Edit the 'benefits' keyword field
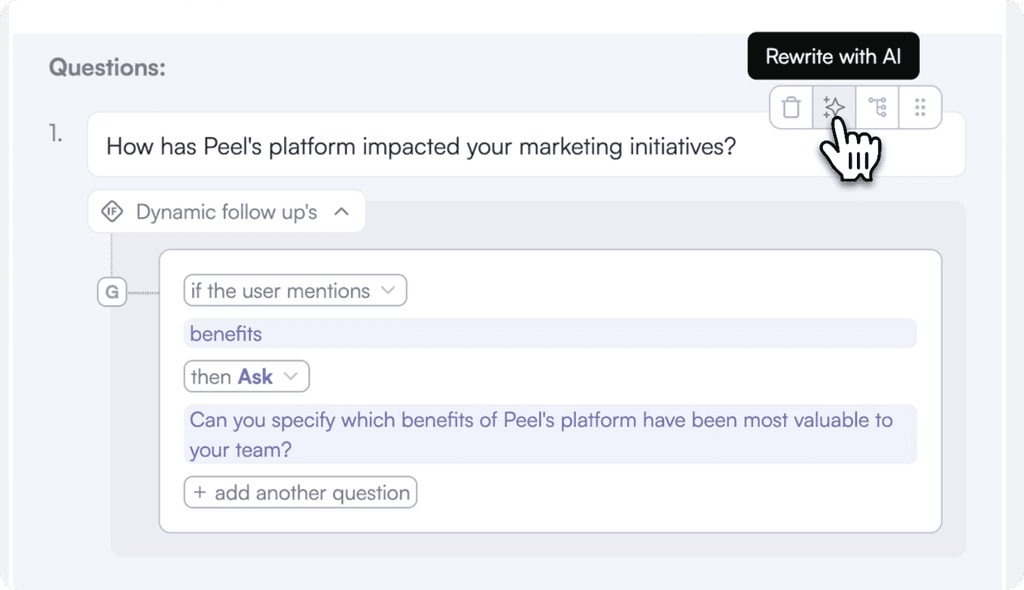The height and width of the screenshot is (590, 1024). pyautogui.click(x=551, y=334)
